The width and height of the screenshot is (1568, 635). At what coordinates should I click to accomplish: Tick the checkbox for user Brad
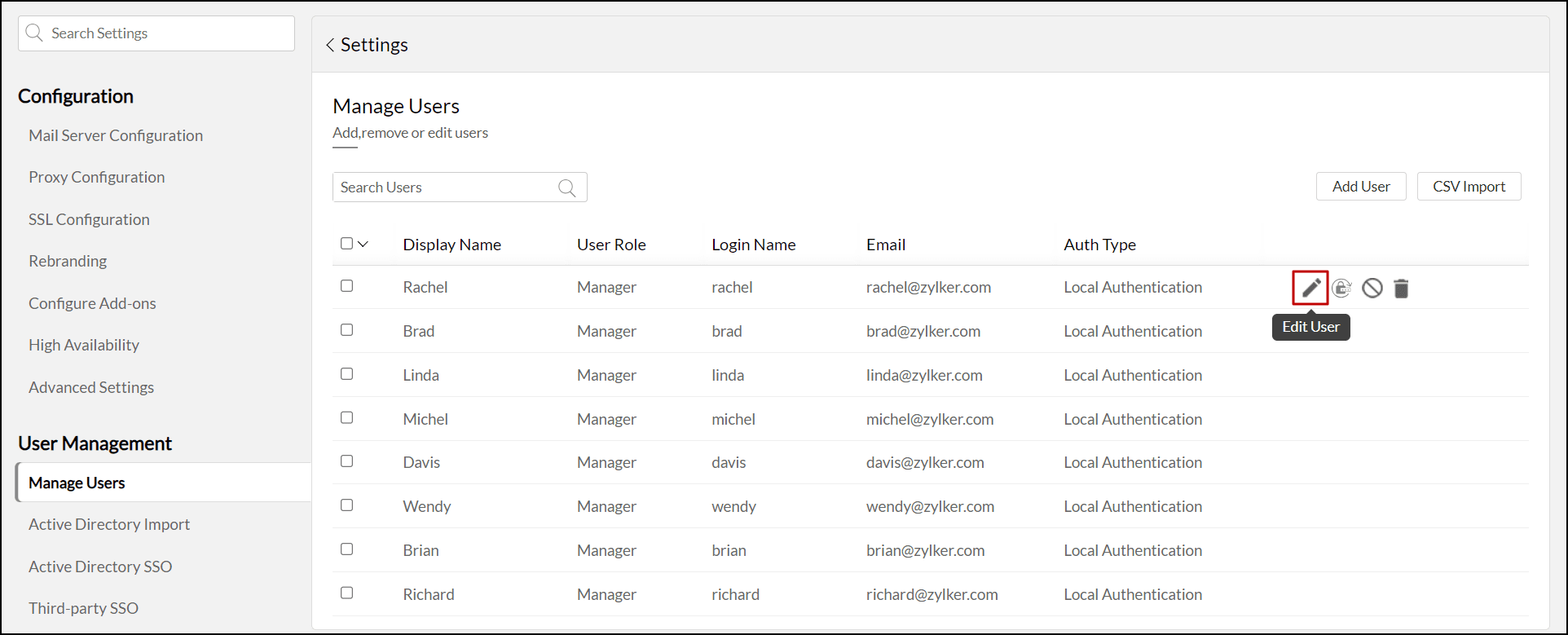click(347, 330)
